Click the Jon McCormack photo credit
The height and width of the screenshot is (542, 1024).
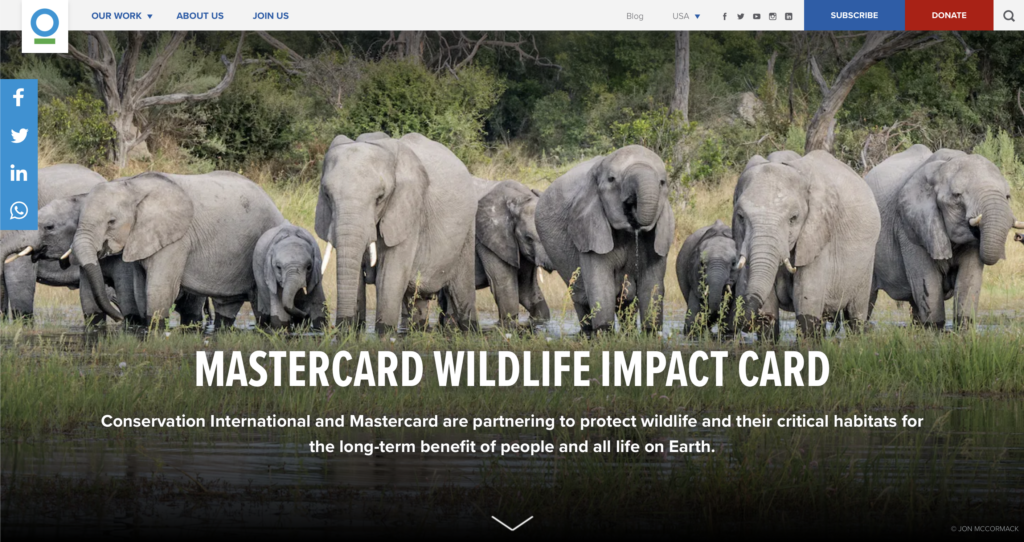[x=984, y=529]
